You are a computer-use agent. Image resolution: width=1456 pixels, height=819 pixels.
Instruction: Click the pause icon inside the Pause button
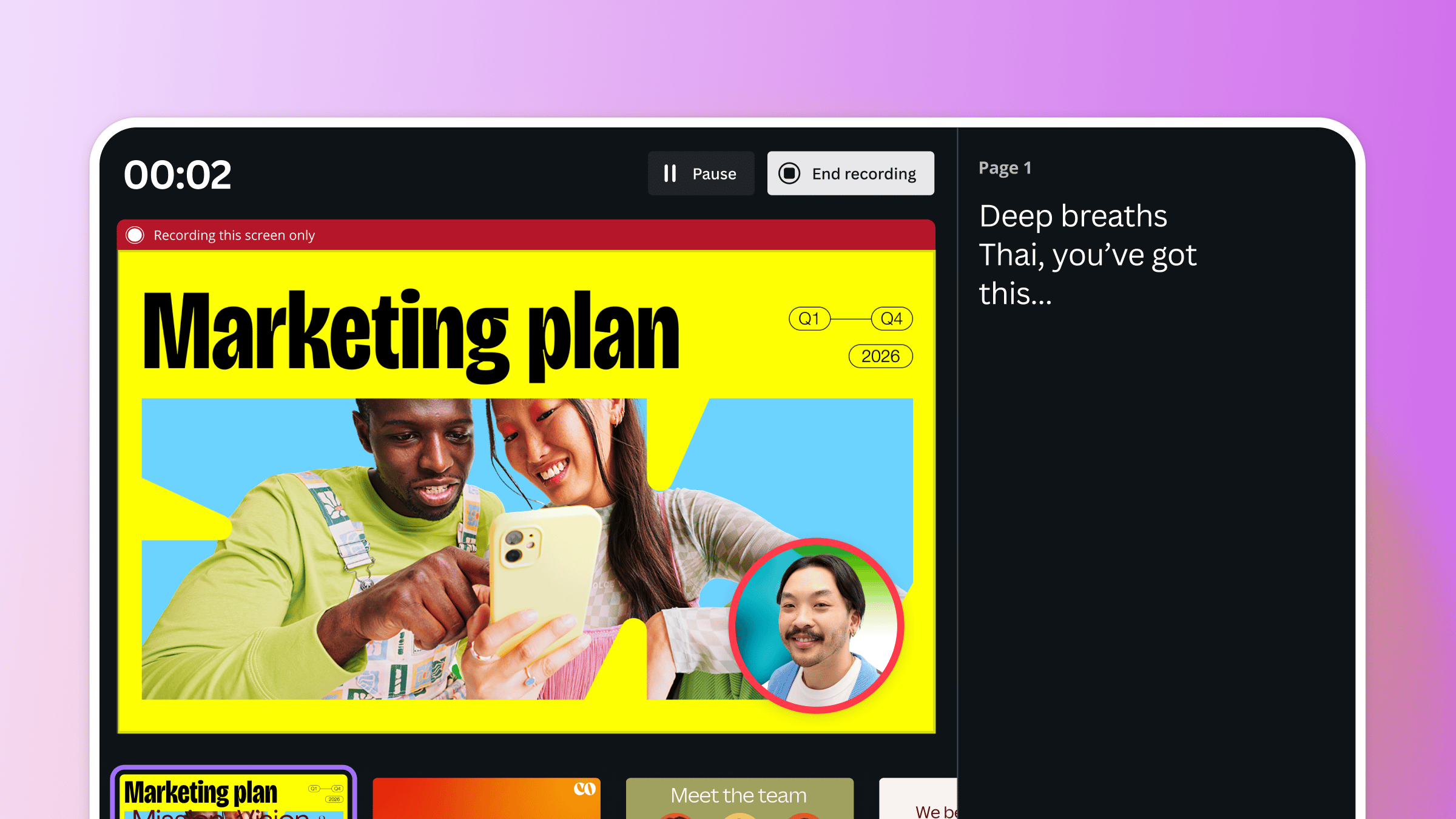point(670,174)
